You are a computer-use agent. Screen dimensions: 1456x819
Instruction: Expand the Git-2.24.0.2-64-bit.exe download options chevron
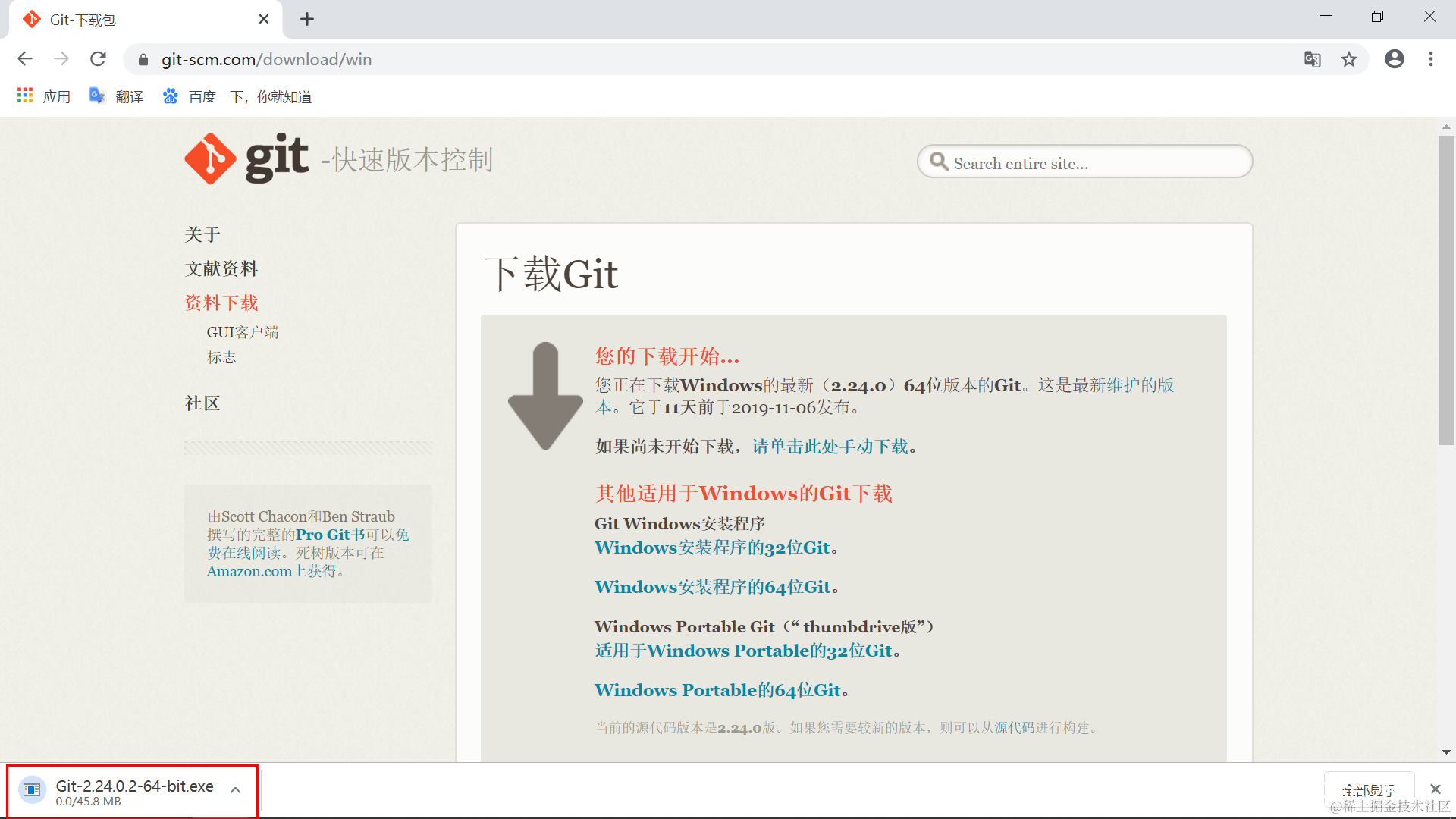tap(236, 790)
